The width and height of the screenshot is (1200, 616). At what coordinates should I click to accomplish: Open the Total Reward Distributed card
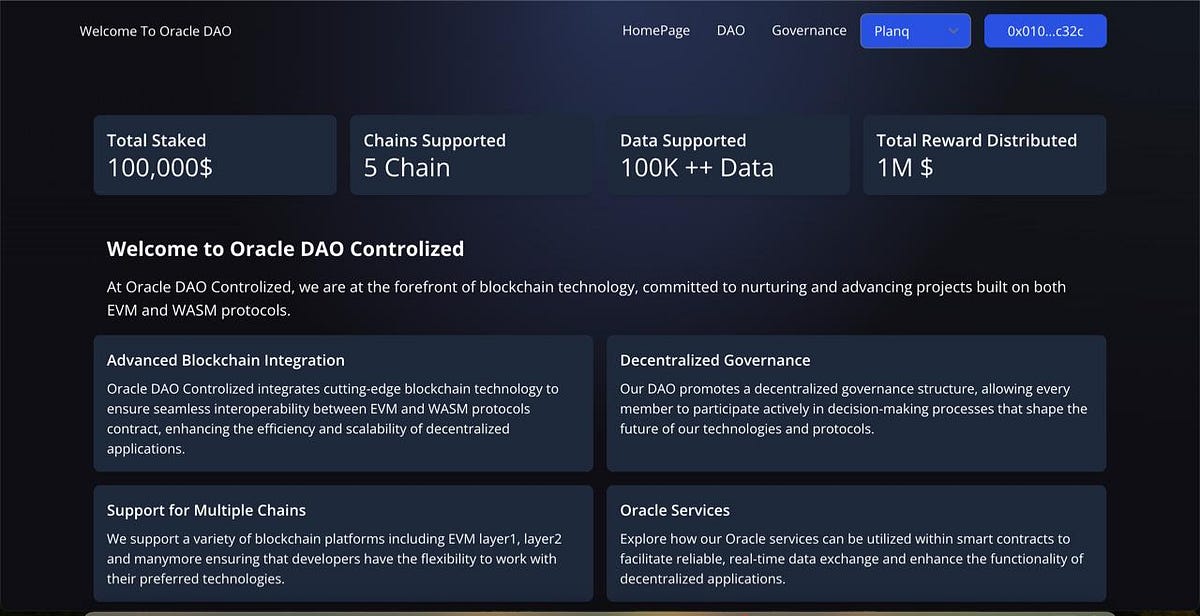(x=984, y=155)
